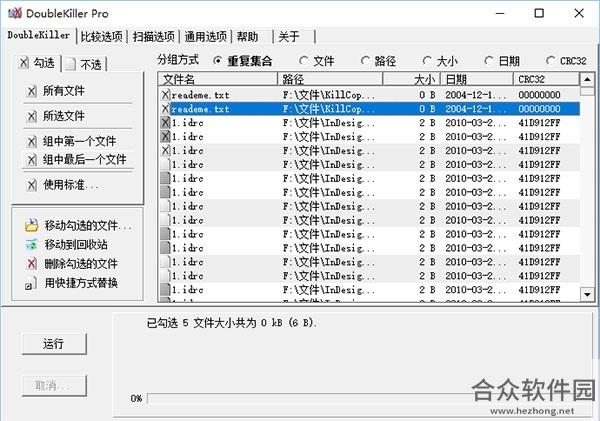Click 组中最后一个文件 option

coord(85,160)
